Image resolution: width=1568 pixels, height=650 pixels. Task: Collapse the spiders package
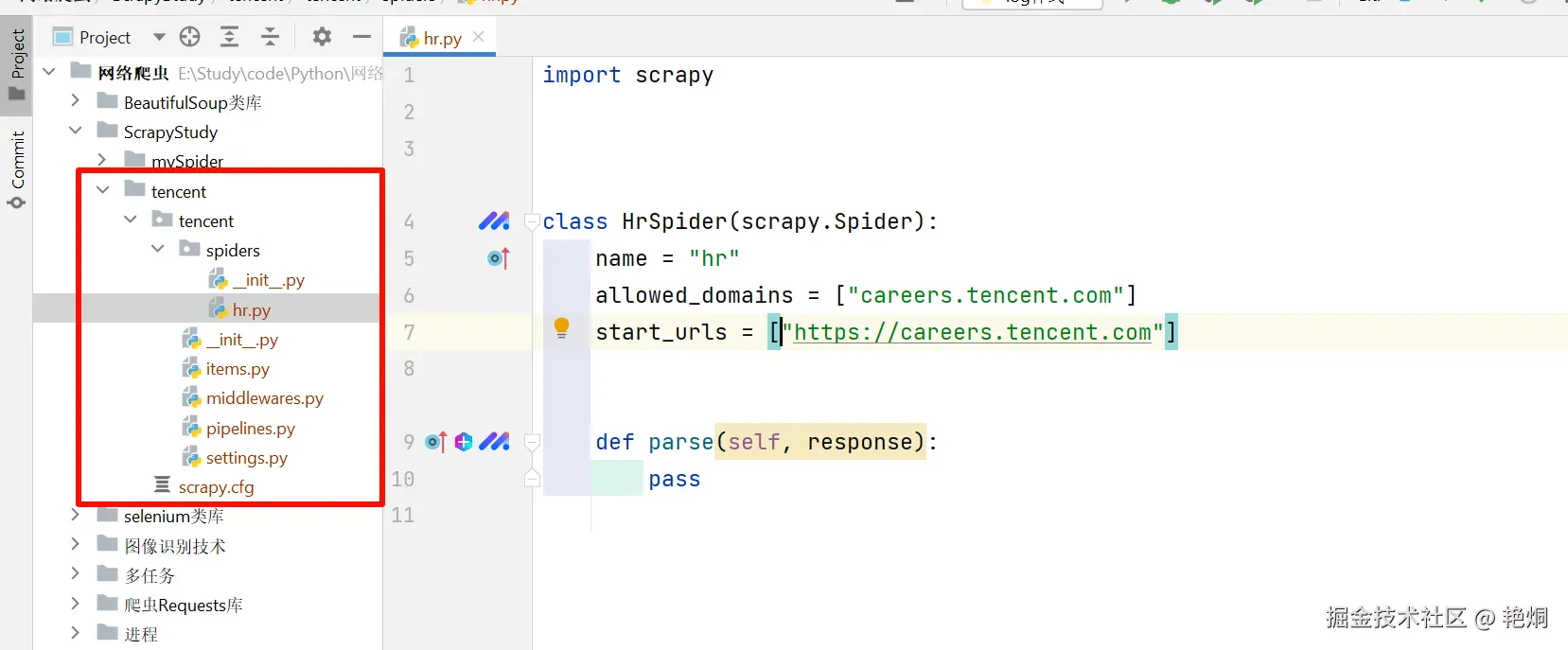(158, 249)
